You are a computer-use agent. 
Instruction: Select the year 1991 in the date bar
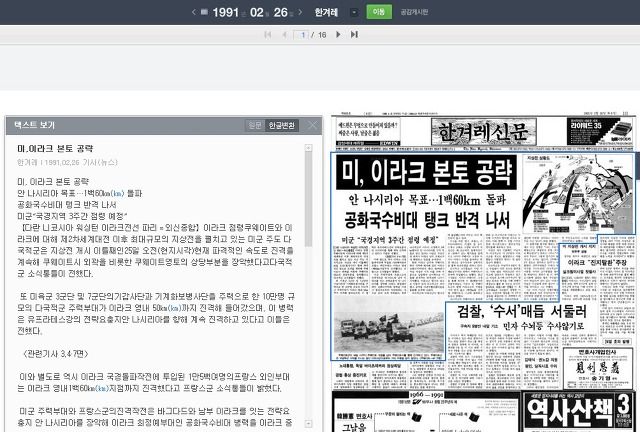coord(225,12)
